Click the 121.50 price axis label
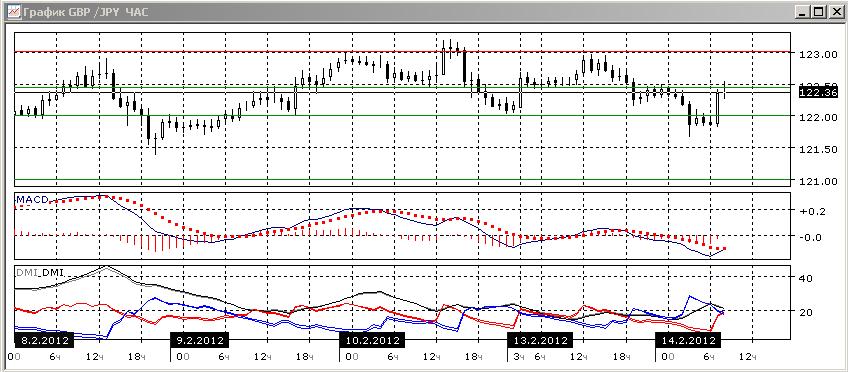The height and width of the screenshot is (372, 848). [817, 149]
